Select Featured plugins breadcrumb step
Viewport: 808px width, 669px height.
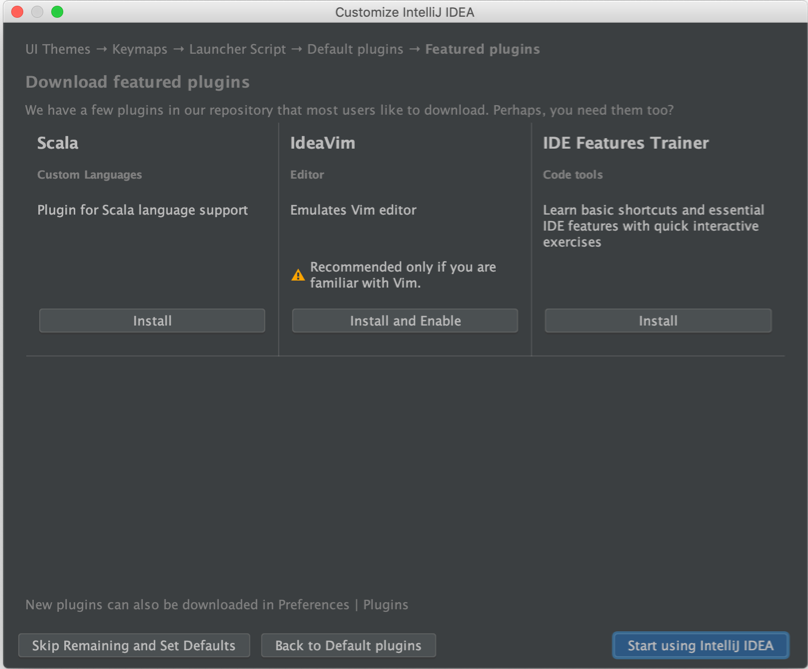(x=482, y=49)
